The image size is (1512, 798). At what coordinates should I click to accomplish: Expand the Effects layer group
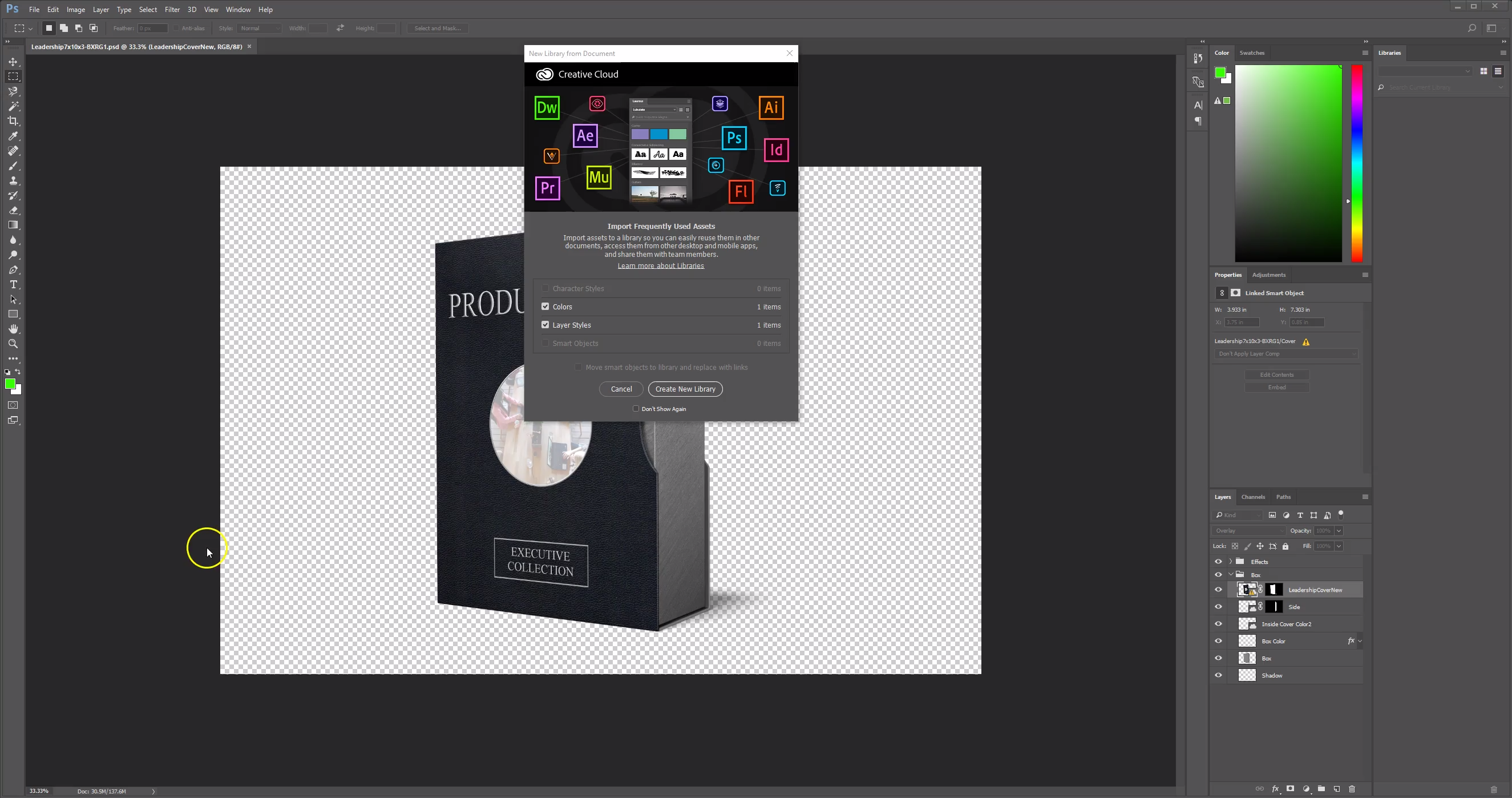point(1231,561)
